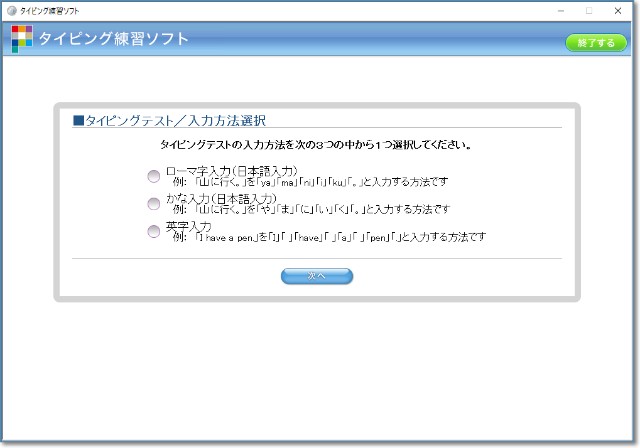The image size is (640, 448).
Task: Click the ローマ字入力(日本語入力) label text
Action: 232,170
